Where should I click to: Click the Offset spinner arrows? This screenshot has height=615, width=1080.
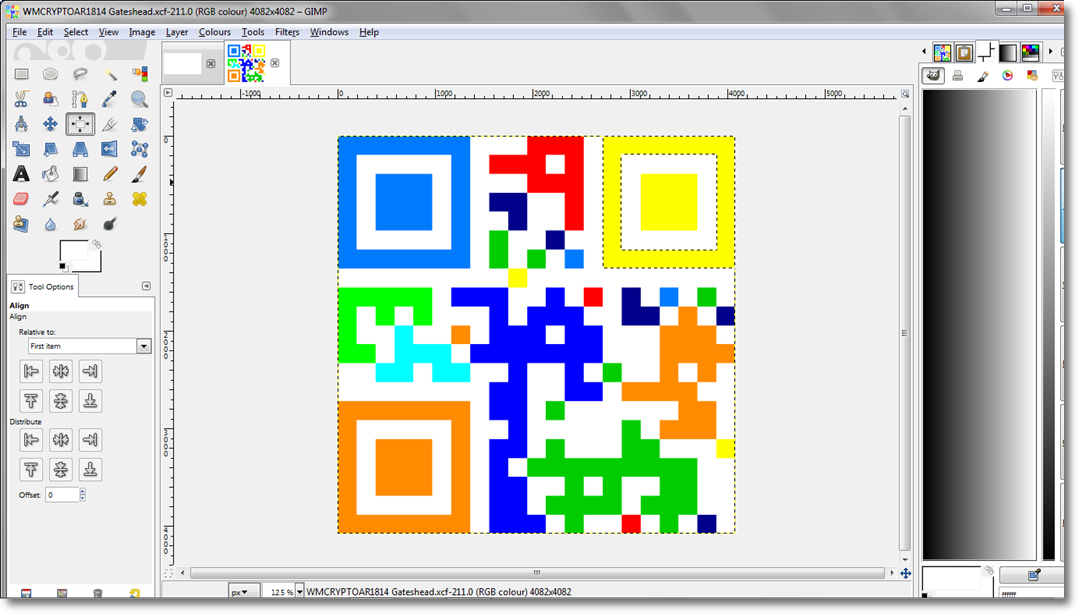tap(83, 494)
